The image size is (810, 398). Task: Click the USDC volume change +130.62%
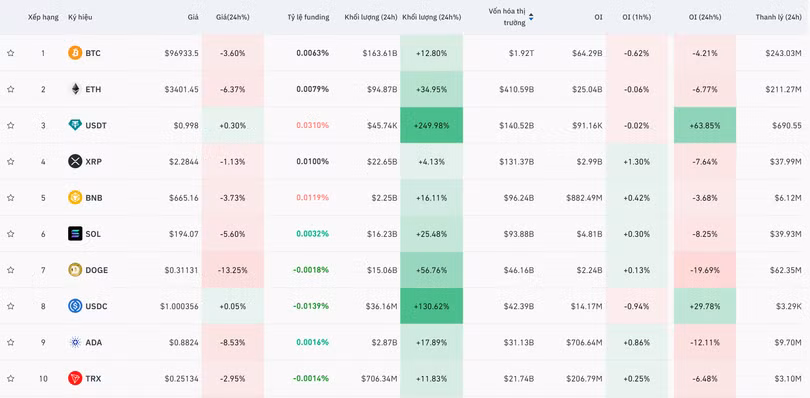coord(431,306)
